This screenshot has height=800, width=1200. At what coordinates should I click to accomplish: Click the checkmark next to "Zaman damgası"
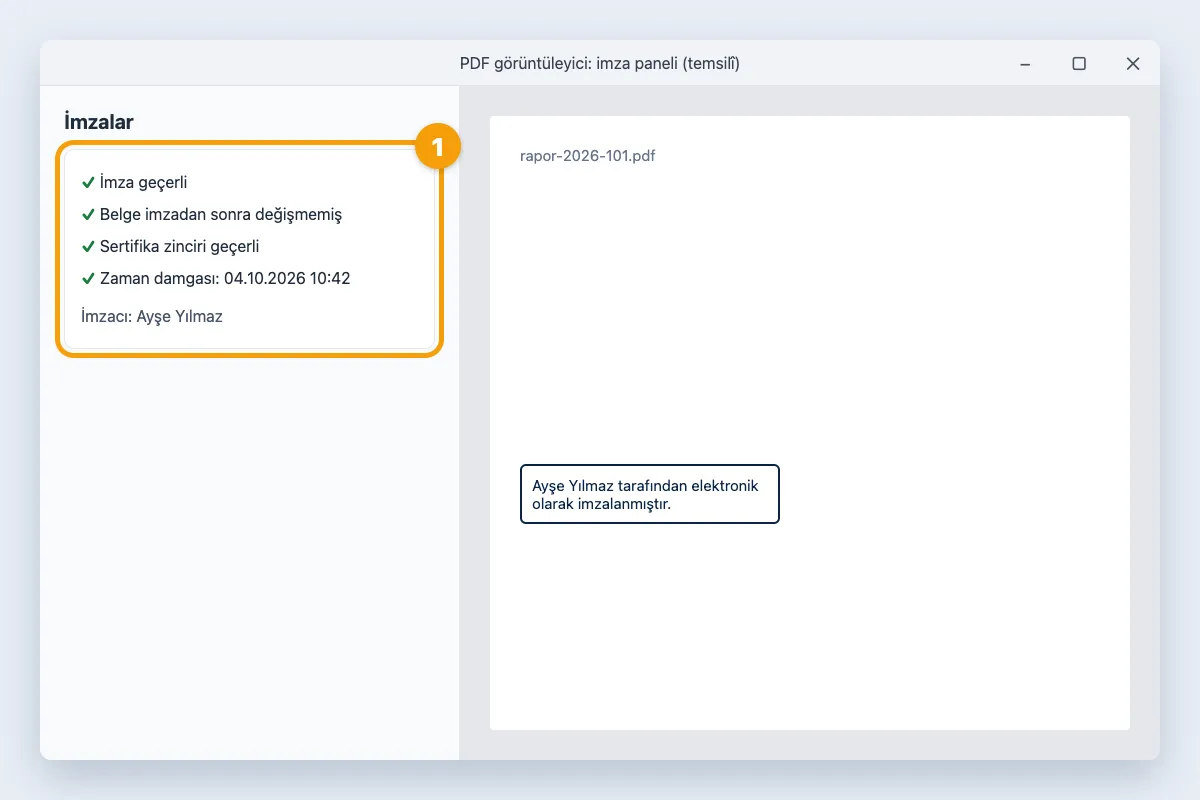click(x=88, y=279)
